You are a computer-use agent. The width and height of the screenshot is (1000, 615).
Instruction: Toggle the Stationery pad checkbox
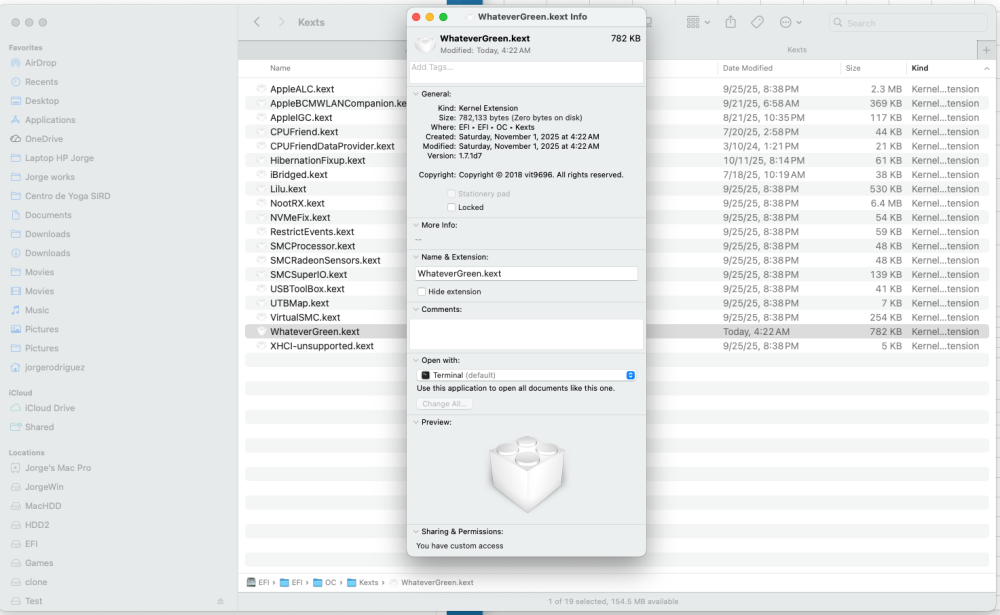[x=452, y=193]
